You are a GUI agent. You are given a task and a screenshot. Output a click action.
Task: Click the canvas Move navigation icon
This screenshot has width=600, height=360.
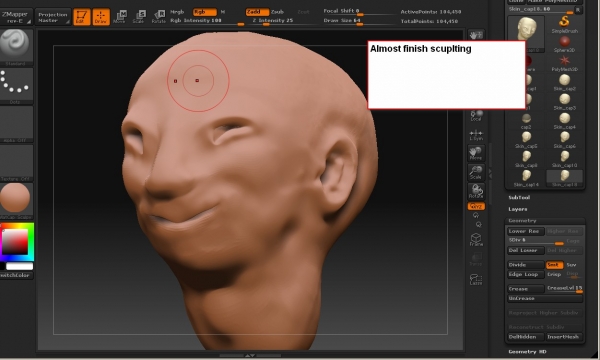[476, 153]
